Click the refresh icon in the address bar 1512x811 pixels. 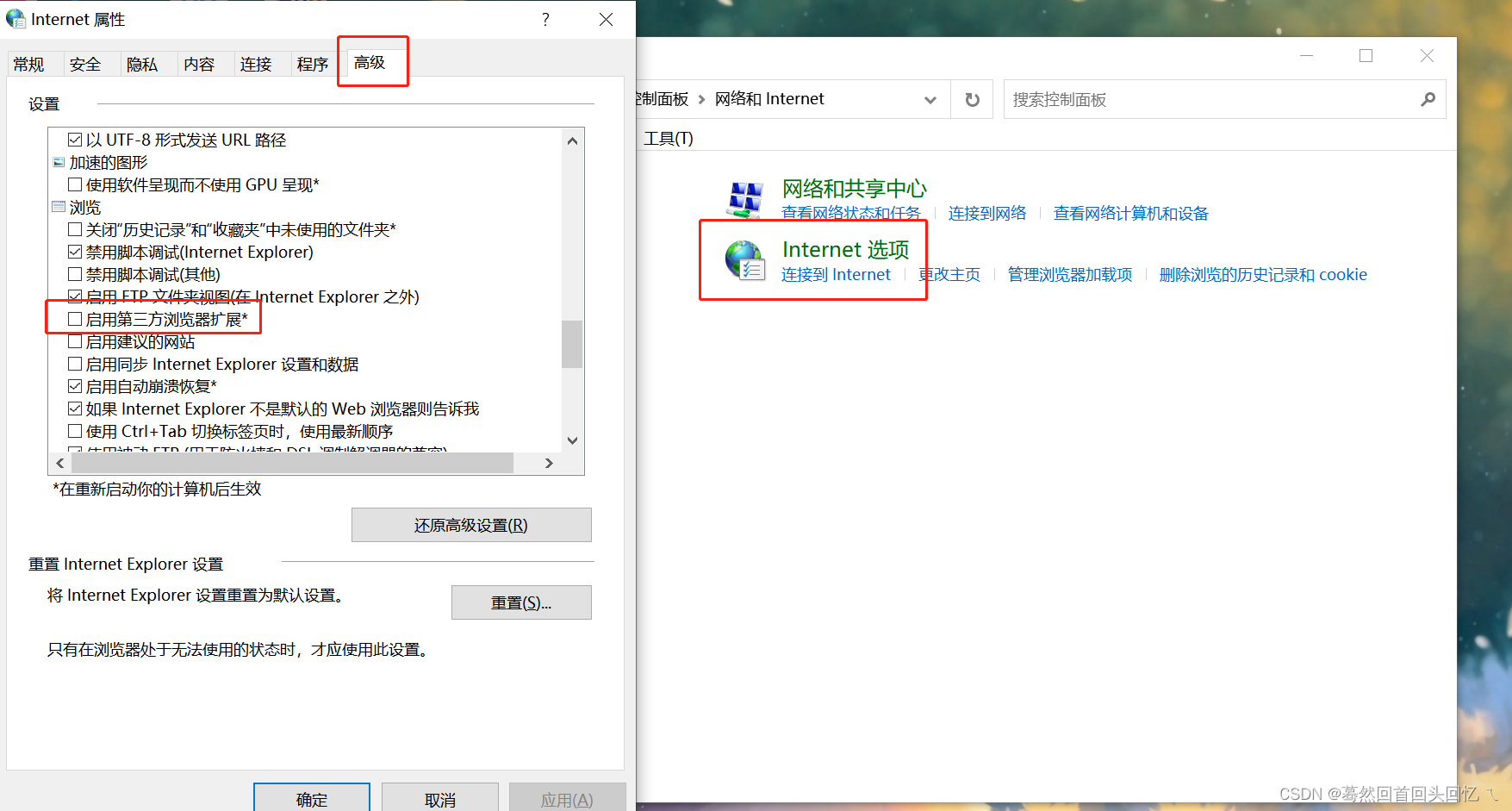(x=972, y=100)
